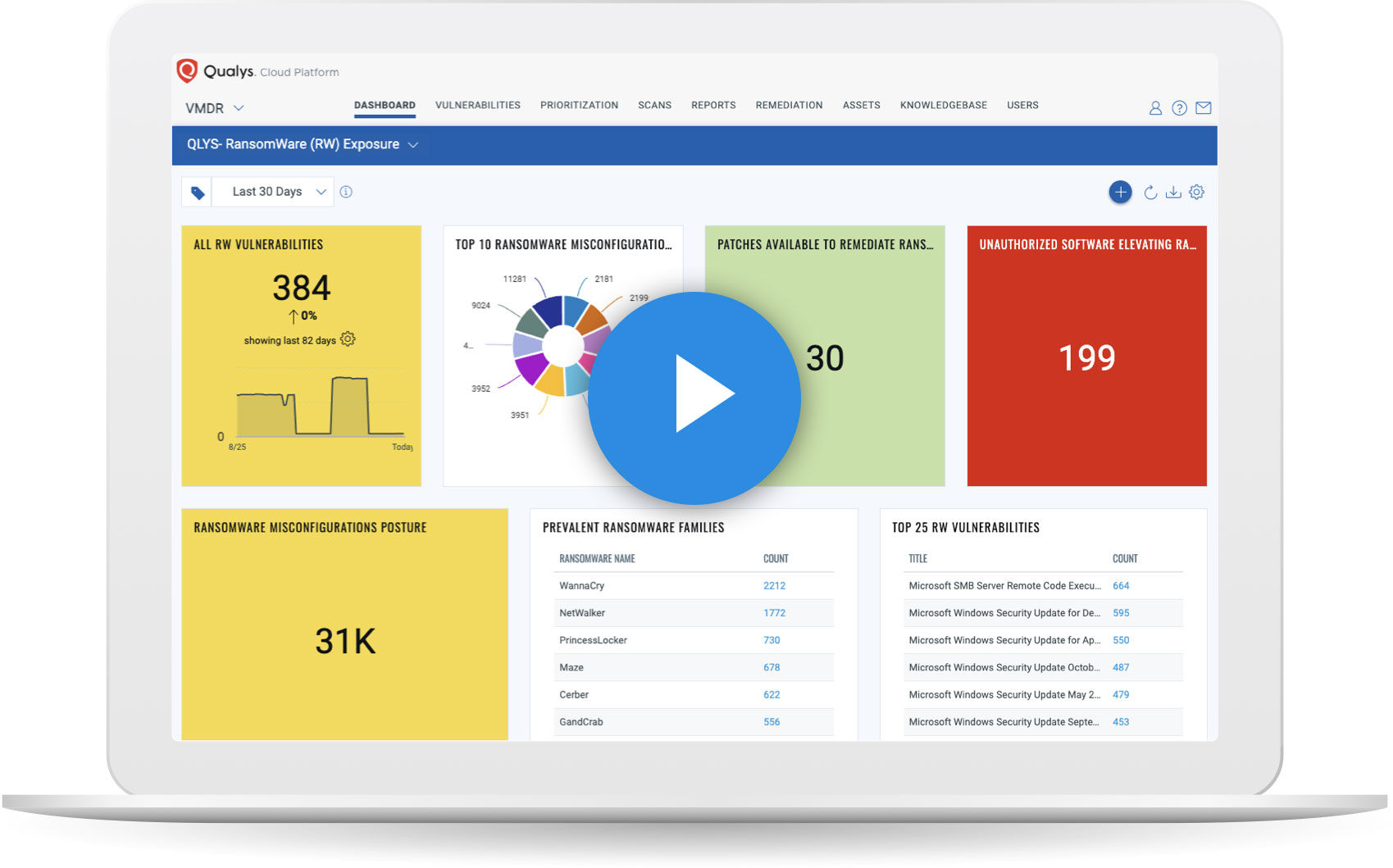Click the Microsoft Windows Security Update May 2... title

click(1004, 695)
